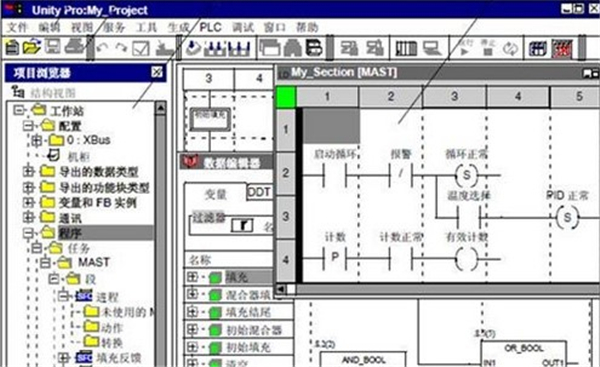
Task: Click the red grid toolbar icon
Action: click(x=562, y=49)
